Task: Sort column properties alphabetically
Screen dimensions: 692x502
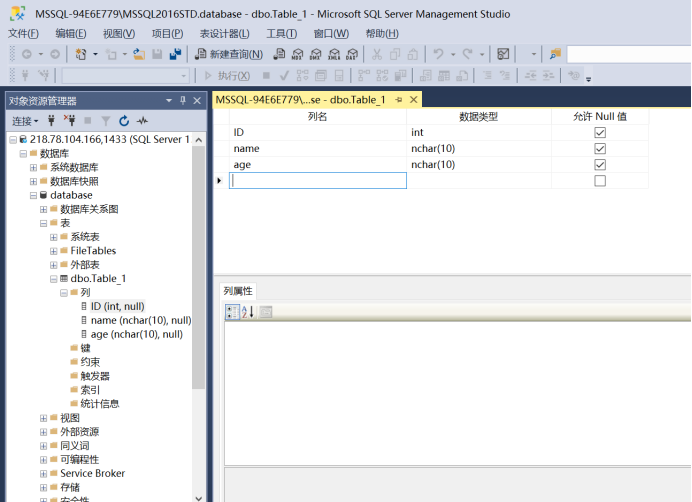Action: tap(248, 312)
